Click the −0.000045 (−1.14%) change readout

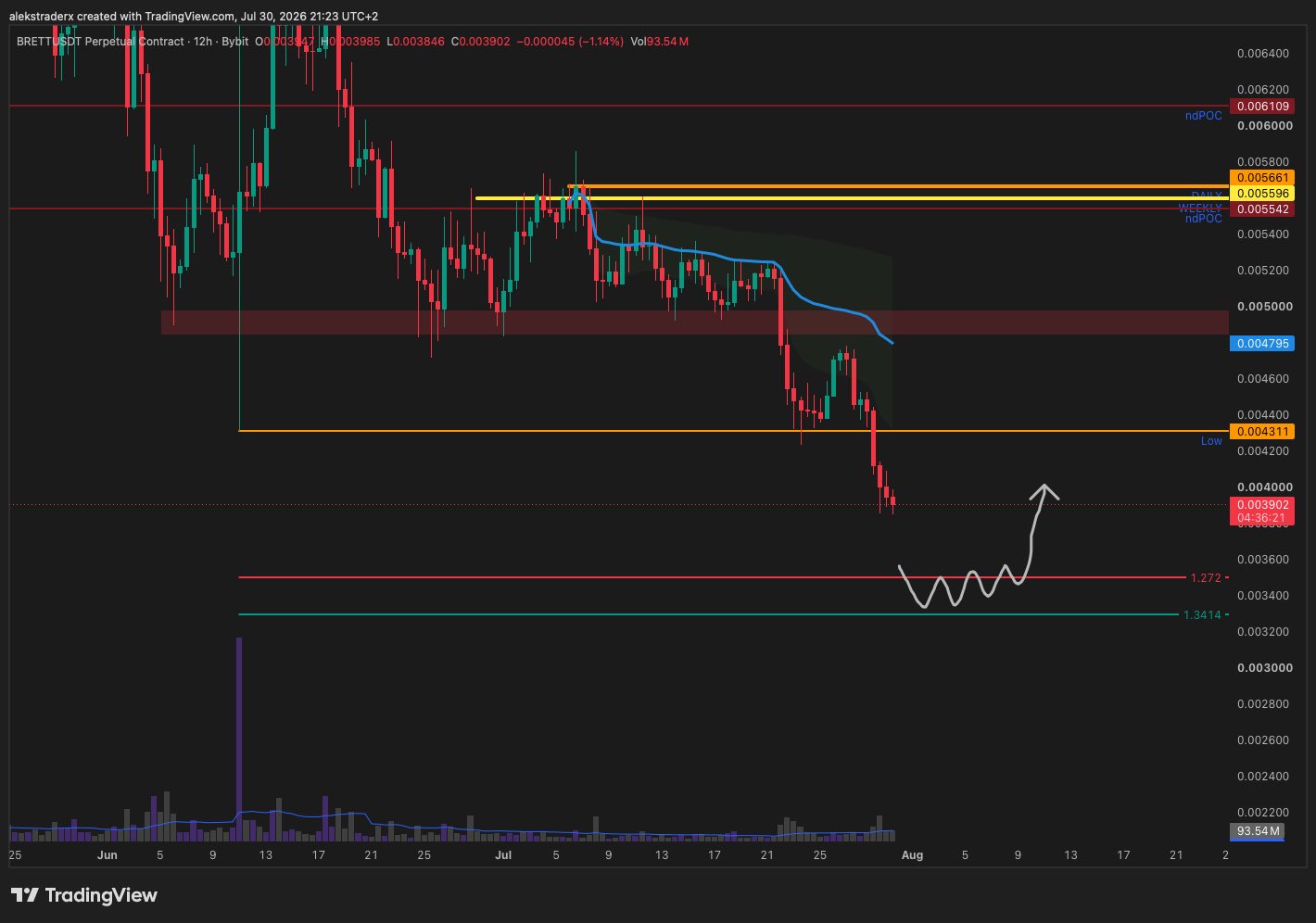click(x=570, y=42)
